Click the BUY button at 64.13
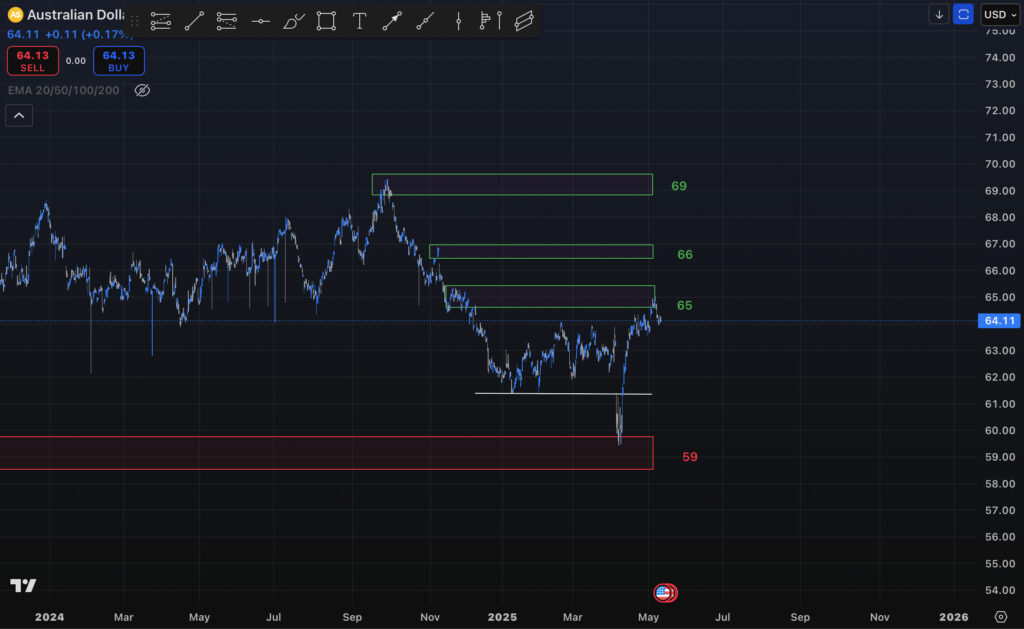Image resolution: width=1024 pixels, height=629 pixels. 118,61
